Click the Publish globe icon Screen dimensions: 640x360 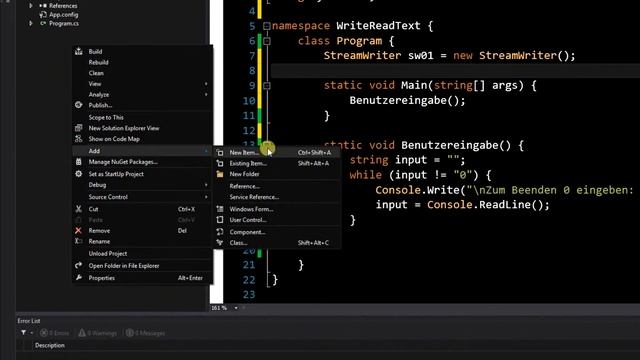click(x=78, y=105)
